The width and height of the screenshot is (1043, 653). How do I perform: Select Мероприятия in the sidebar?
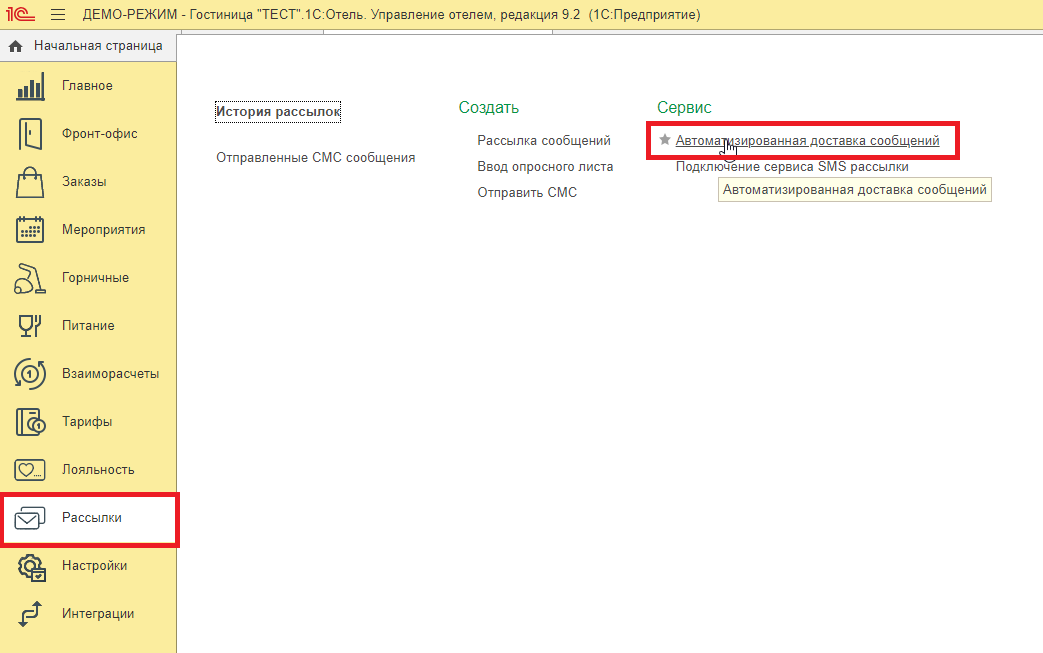103,229
